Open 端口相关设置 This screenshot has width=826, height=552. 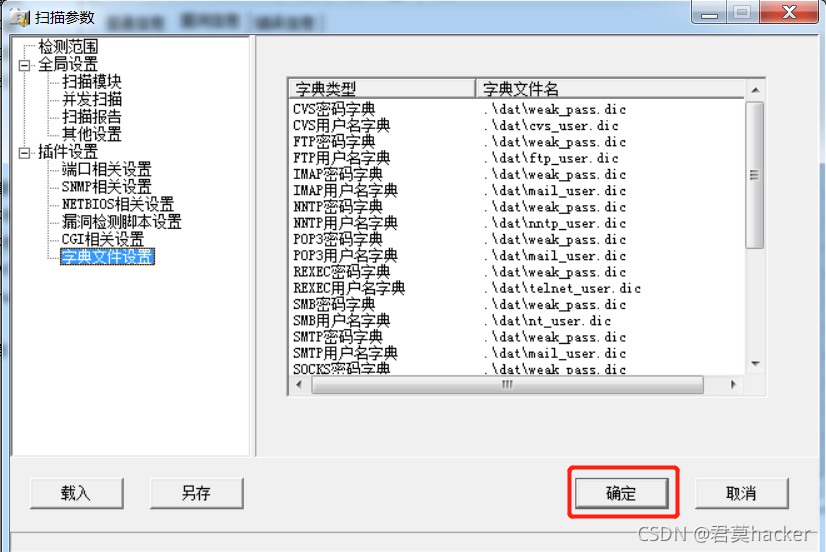[106, 169]
